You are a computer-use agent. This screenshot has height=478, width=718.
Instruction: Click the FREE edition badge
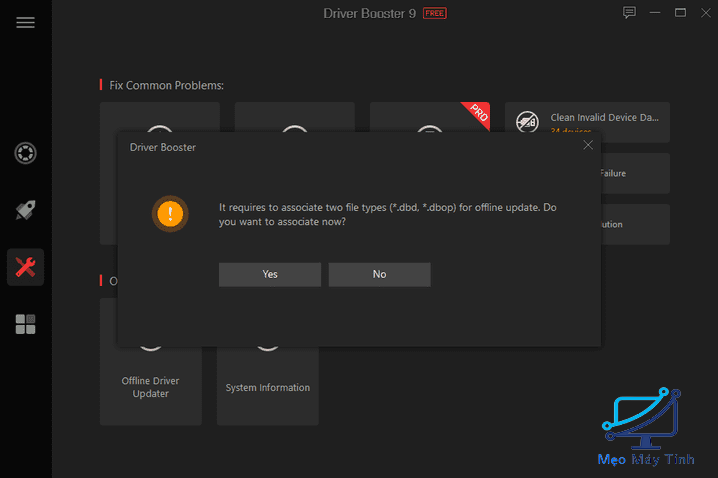click(435, 13)
